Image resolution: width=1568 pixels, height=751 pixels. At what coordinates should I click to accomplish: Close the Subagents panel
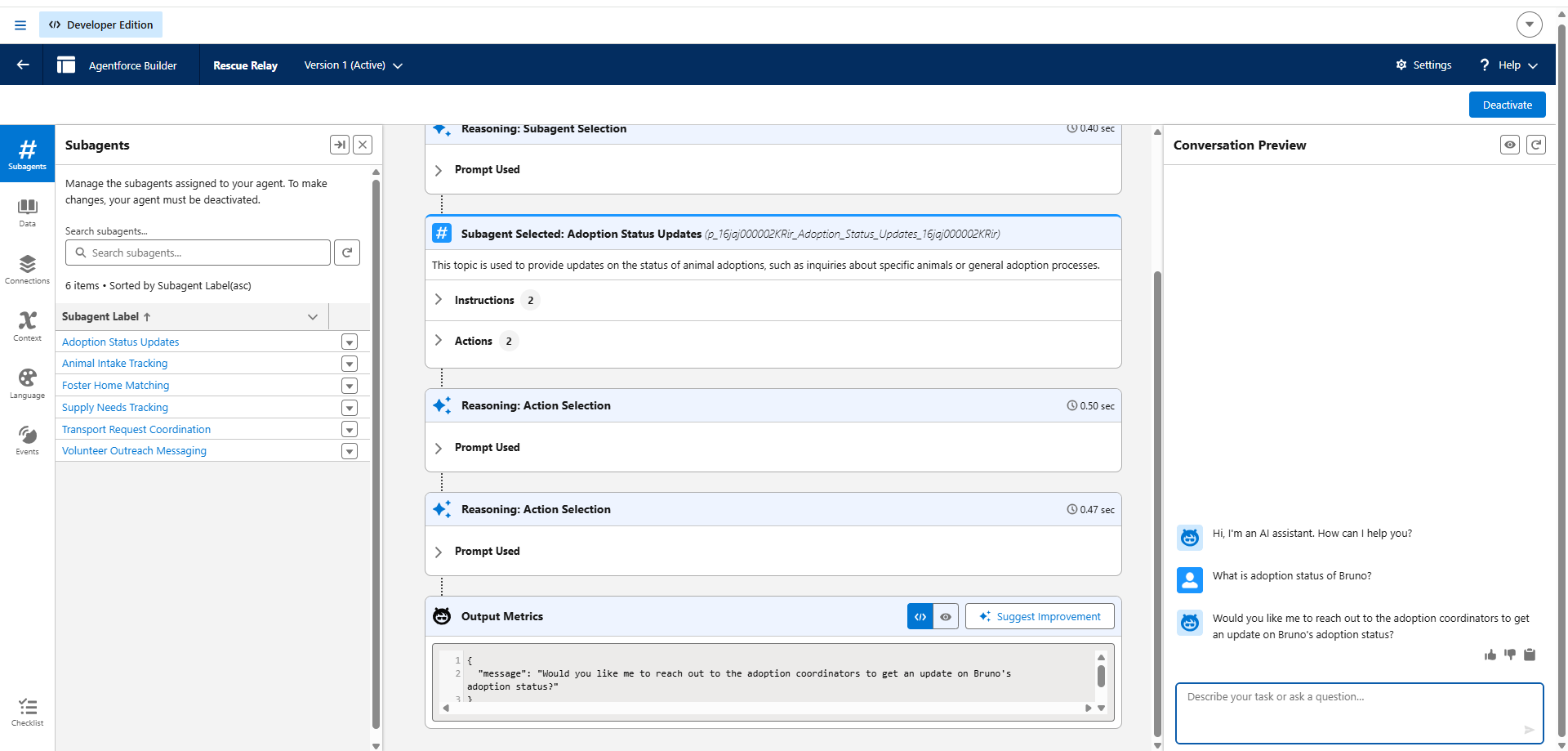point(363,145)
